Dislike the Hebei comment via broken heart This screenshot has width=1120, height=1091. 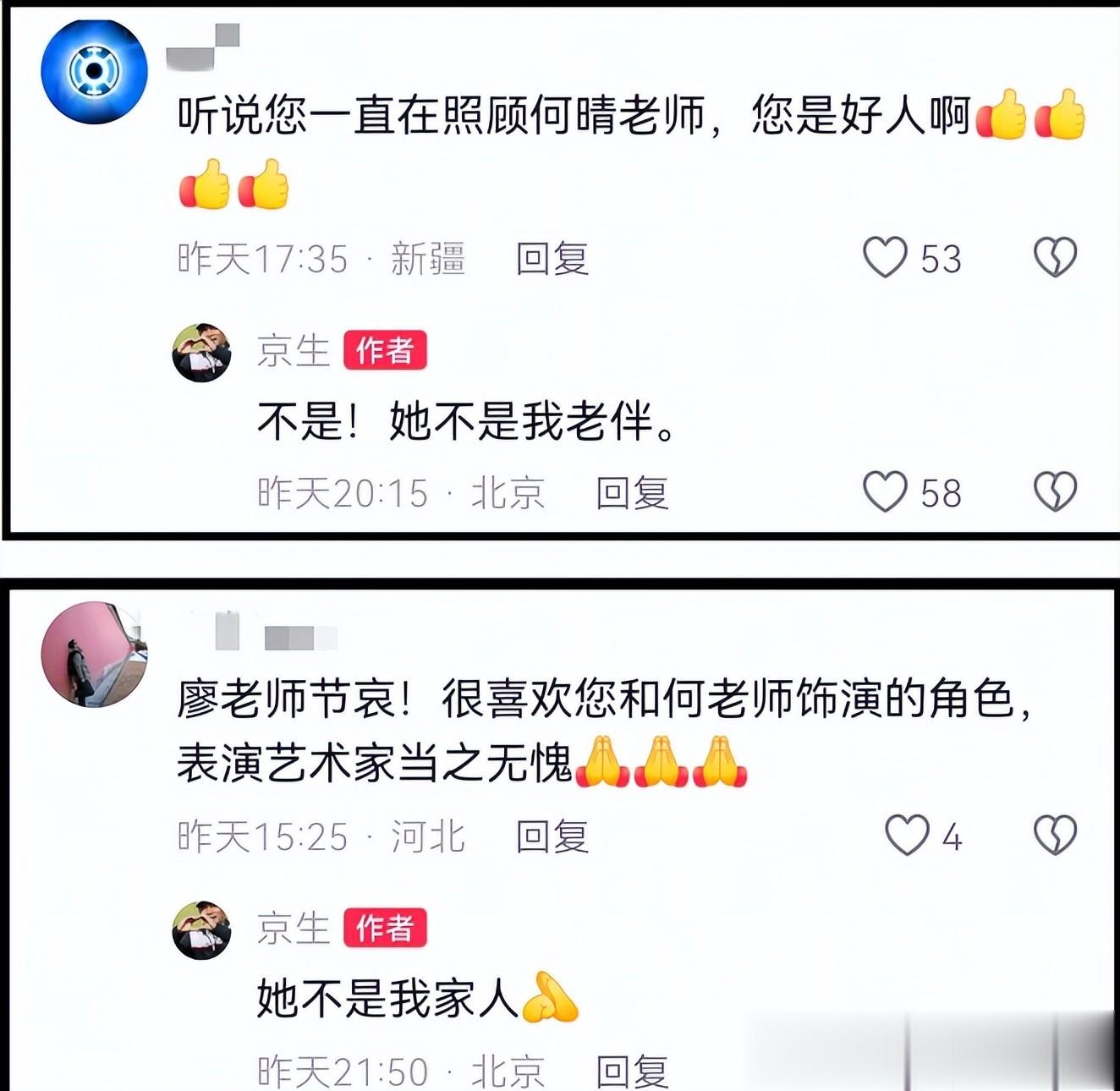(1055, 836)
